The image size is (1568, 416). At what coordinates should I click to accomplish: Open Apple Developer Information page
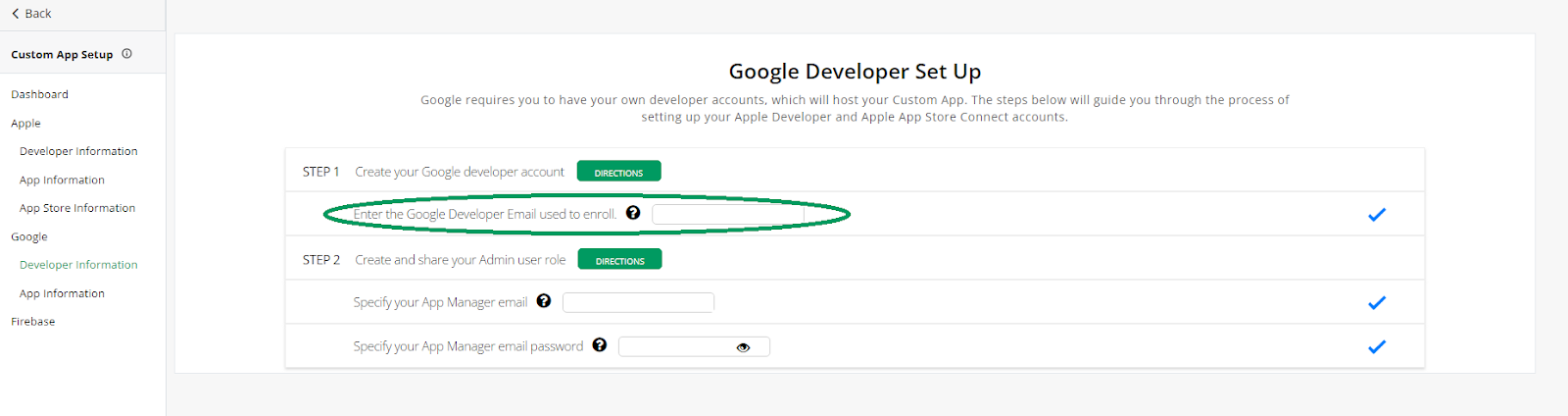(78, 151)
